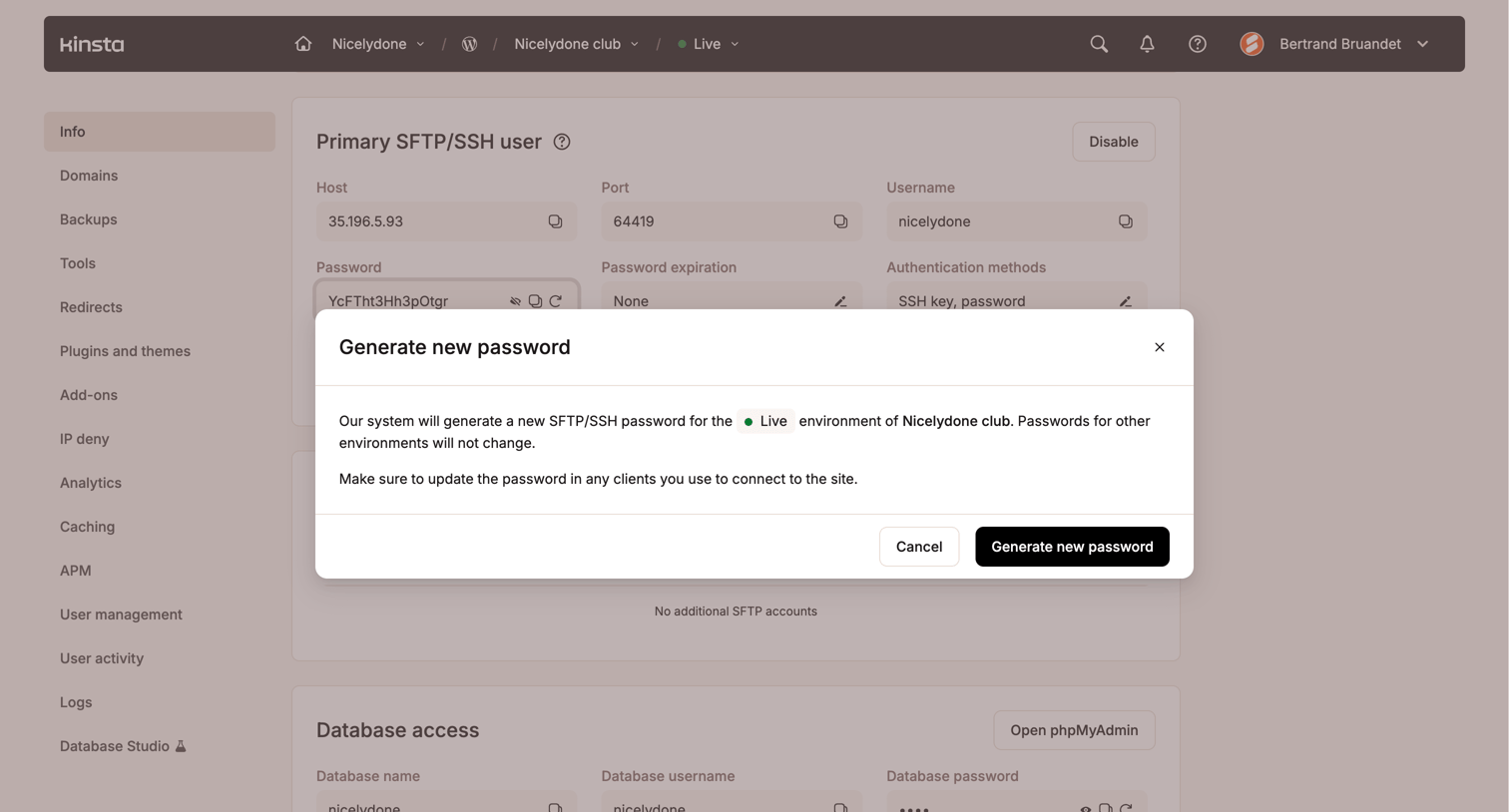This screenshot has height=812, width=1509.
Task: Open the help center question icon
Action: point(1198,44)
